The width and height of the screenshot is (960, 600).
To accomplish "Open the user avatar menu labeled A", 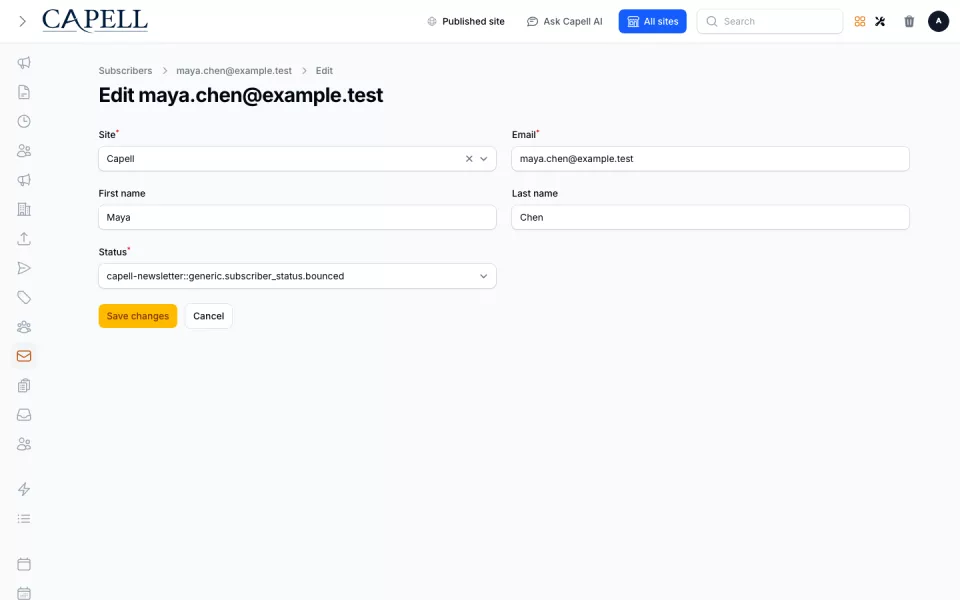I will 938,21.
